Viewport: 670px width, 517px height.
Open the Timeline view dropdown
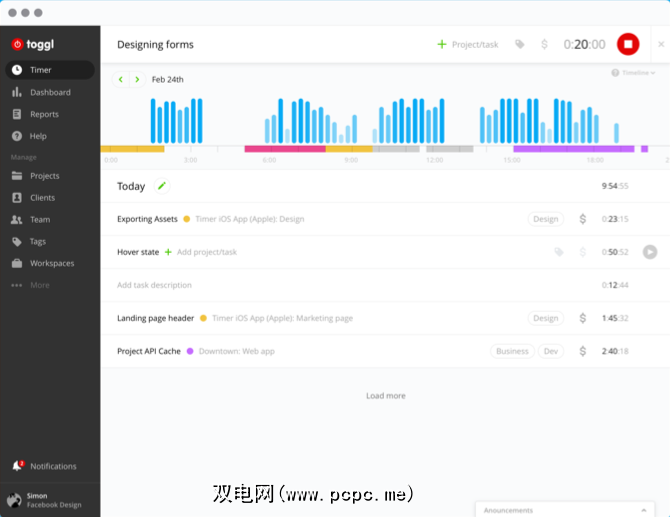point(638,73)
